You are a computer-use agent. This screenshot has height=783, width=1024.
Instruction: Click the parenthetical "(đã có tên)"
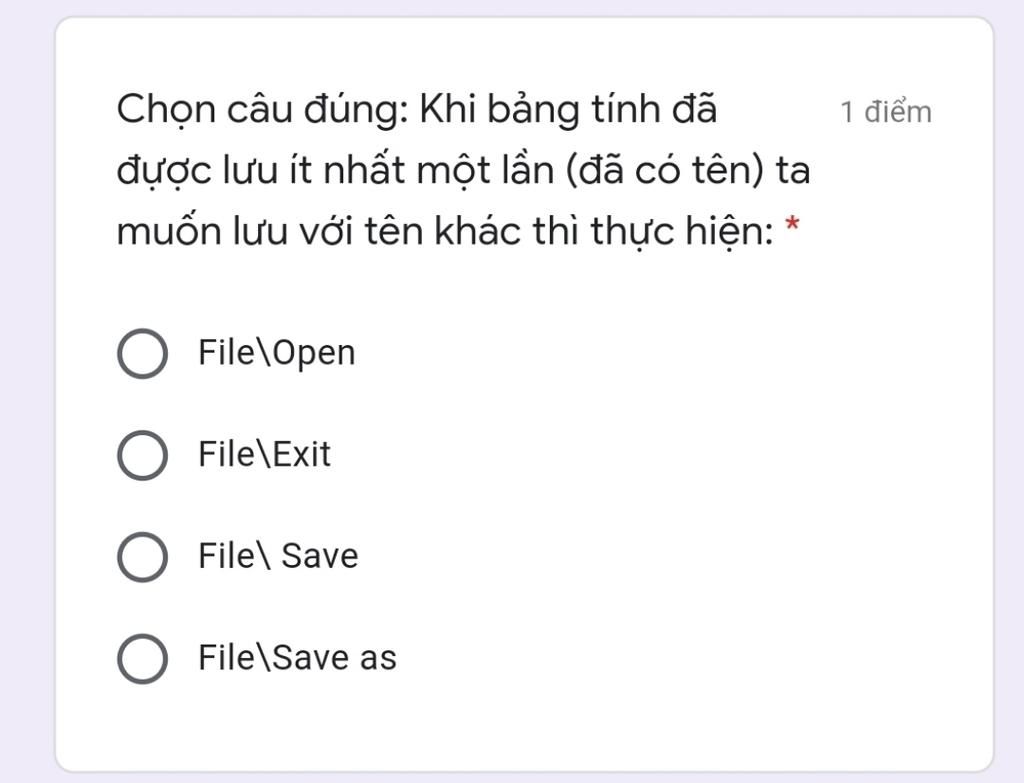(x=664, y=171)
